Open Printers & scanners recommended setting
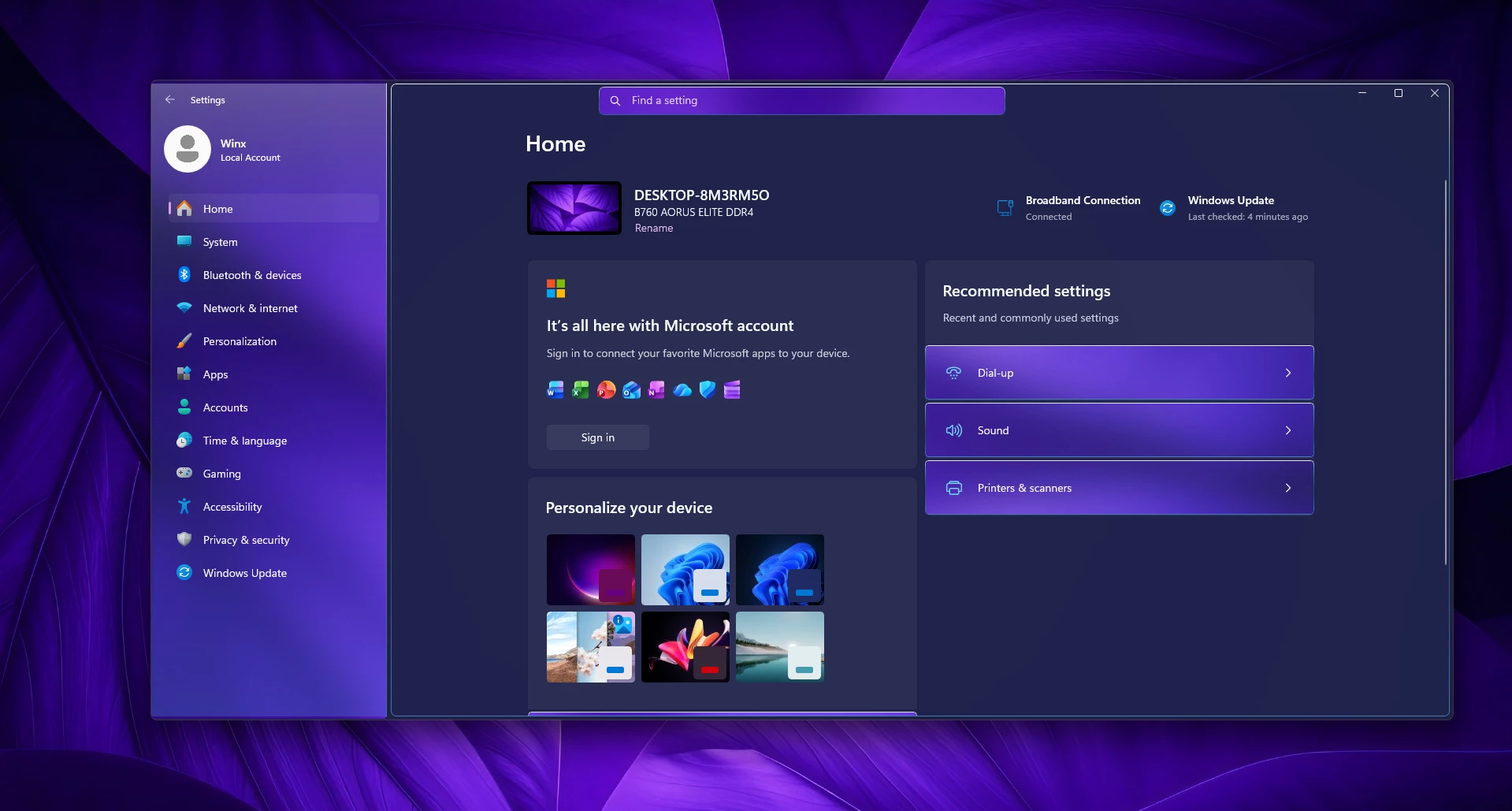Screen dimensions: 1512x811 point(1119,488)
